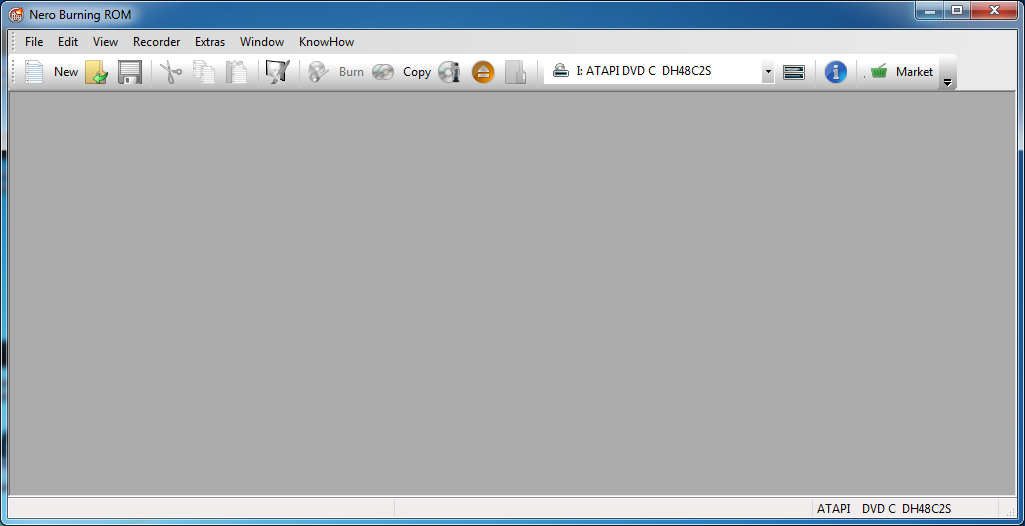Open an existing compilation with folder icon
The height and width of the screenshot is (526, 1025).
pyautogui.click(x=97, y=72)
